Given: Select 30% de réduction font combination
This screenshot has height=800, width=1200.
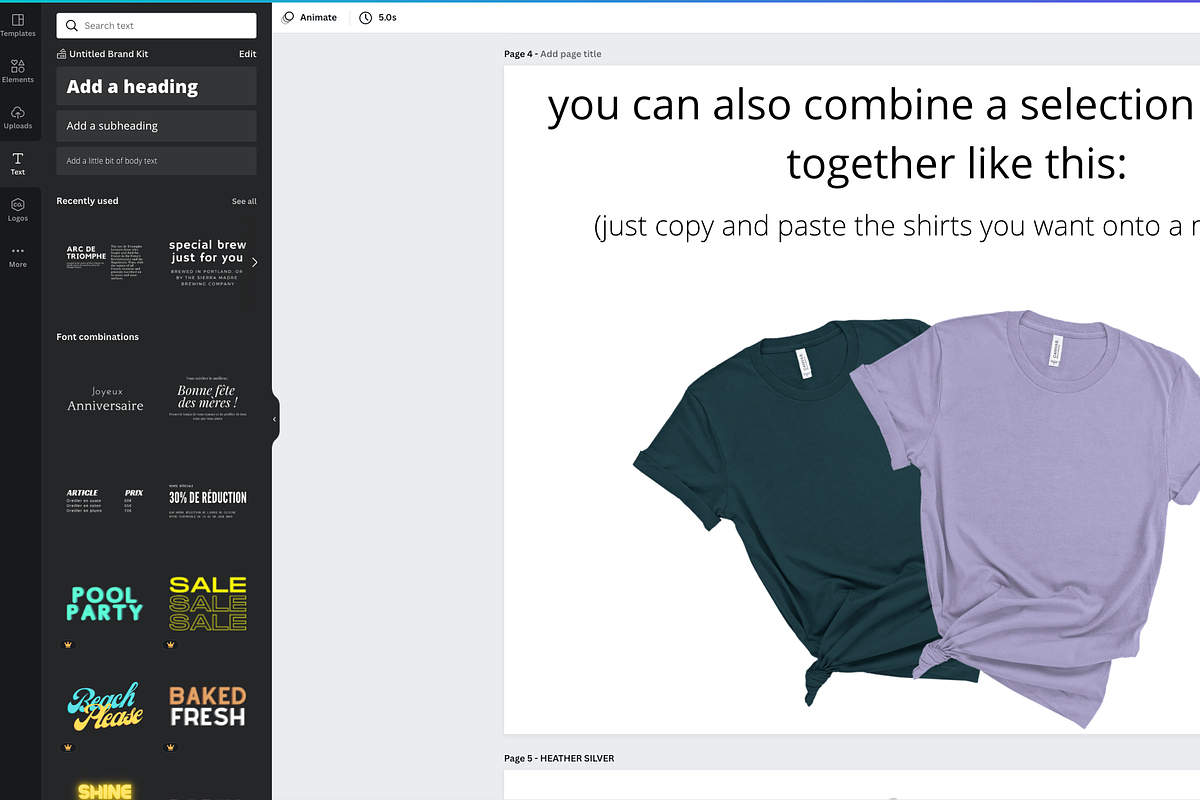Looking at the screenshot, I should [x=207, y=501].
